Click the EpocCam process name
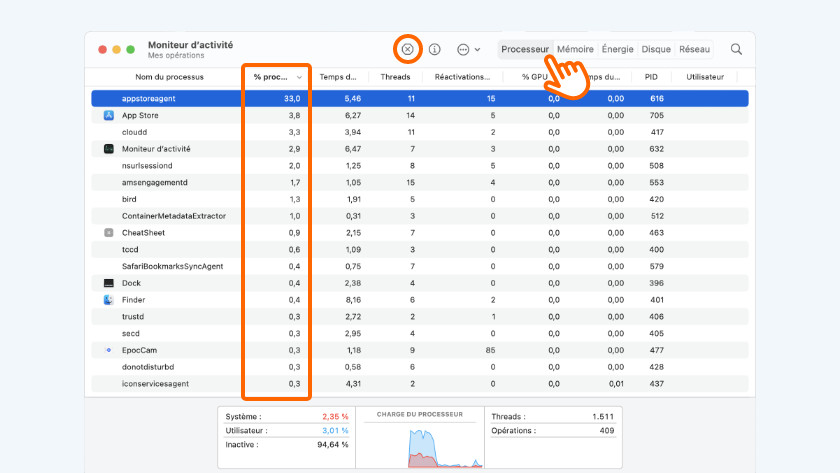Image resolution: width=840 pixels, height=473 pixels. 139,350
